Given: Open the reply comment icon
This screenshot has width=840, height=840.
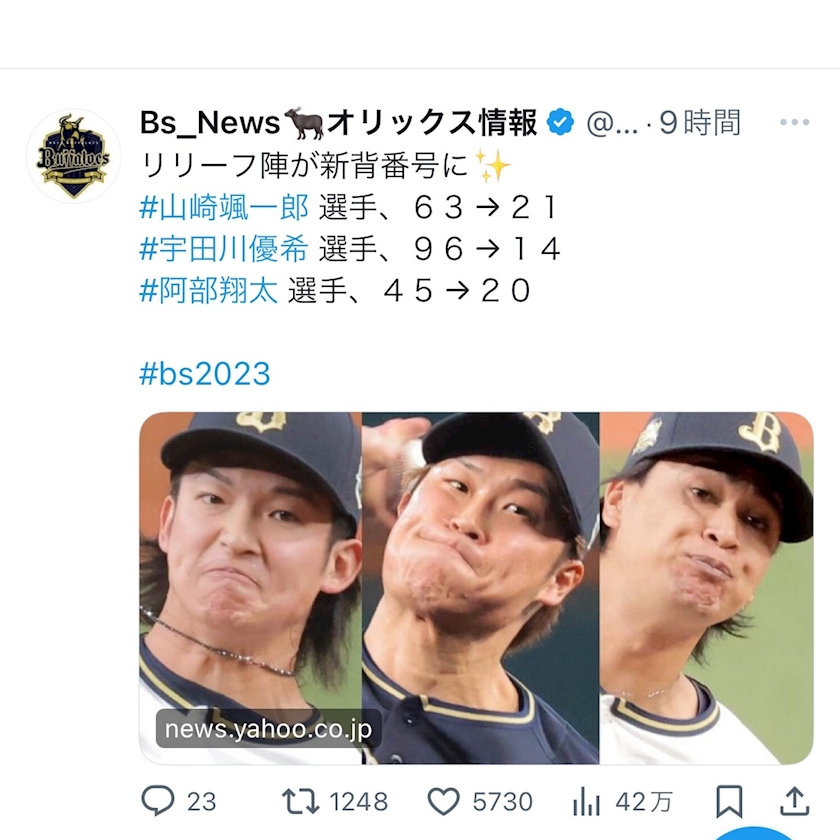Looking at the screenshot, I should [158, 801].
